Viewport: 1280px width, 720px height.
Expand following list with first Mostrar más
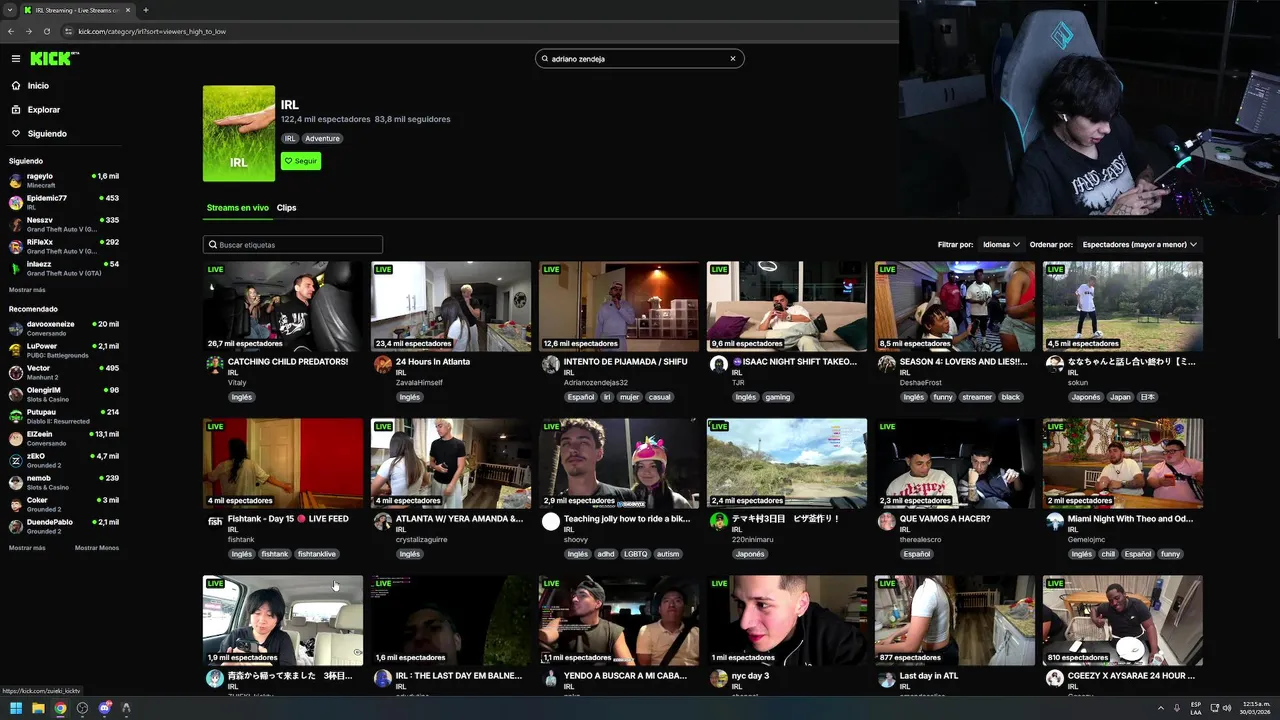coord(27,290)
